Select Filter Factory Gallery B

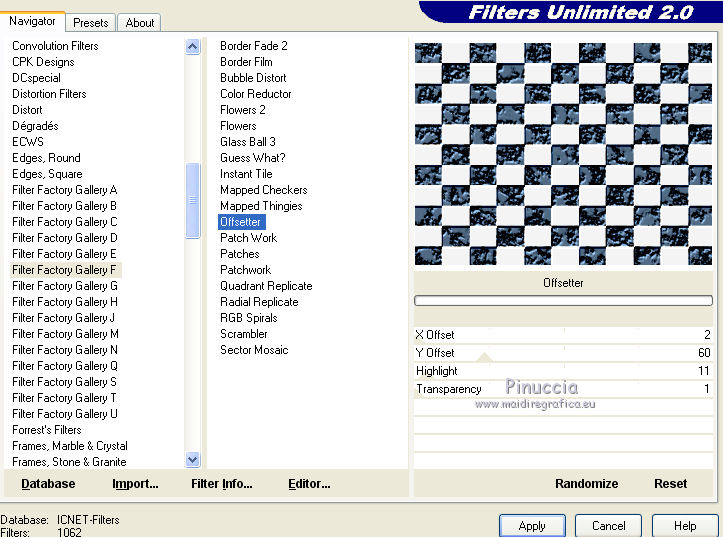[x=65, y=206]
